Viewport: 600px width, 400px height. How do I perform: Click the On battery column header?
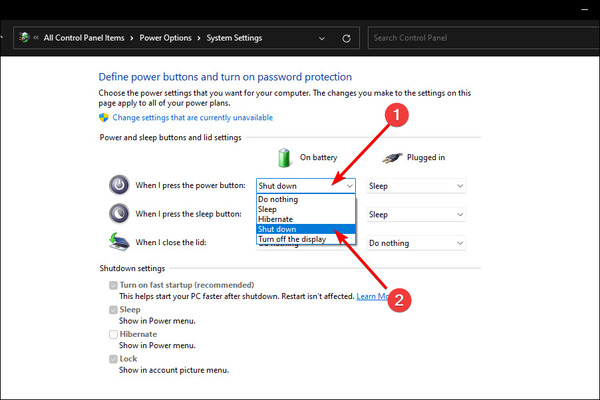click(318, 157)
